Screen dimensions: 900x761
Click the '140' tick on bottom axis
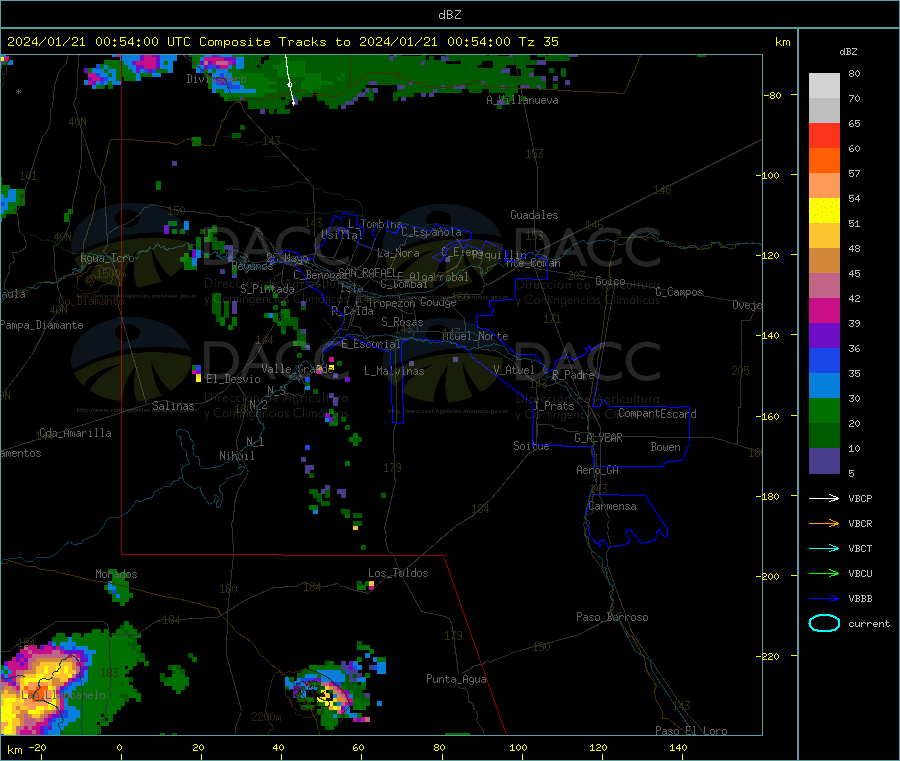pos(678,747)
